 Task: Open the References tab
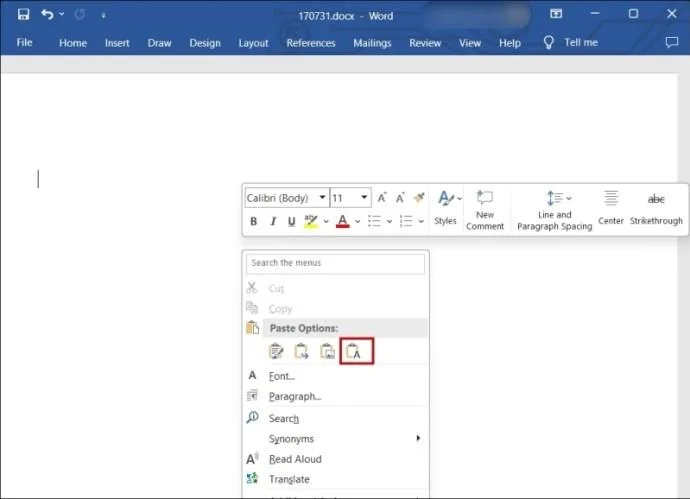pyautogui.click(x=311, y=43)
